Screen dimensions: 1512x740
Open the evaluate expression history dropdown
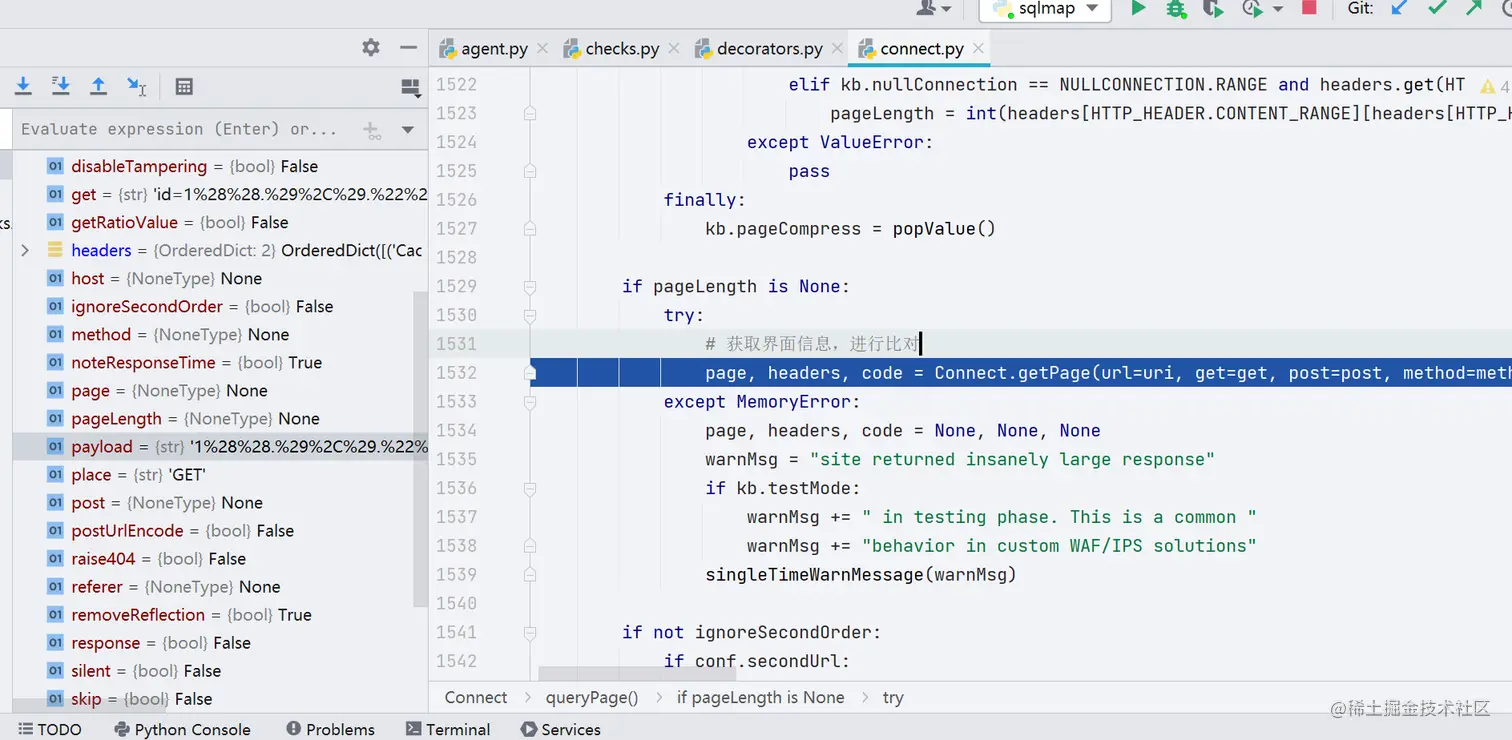click(407, 129)
